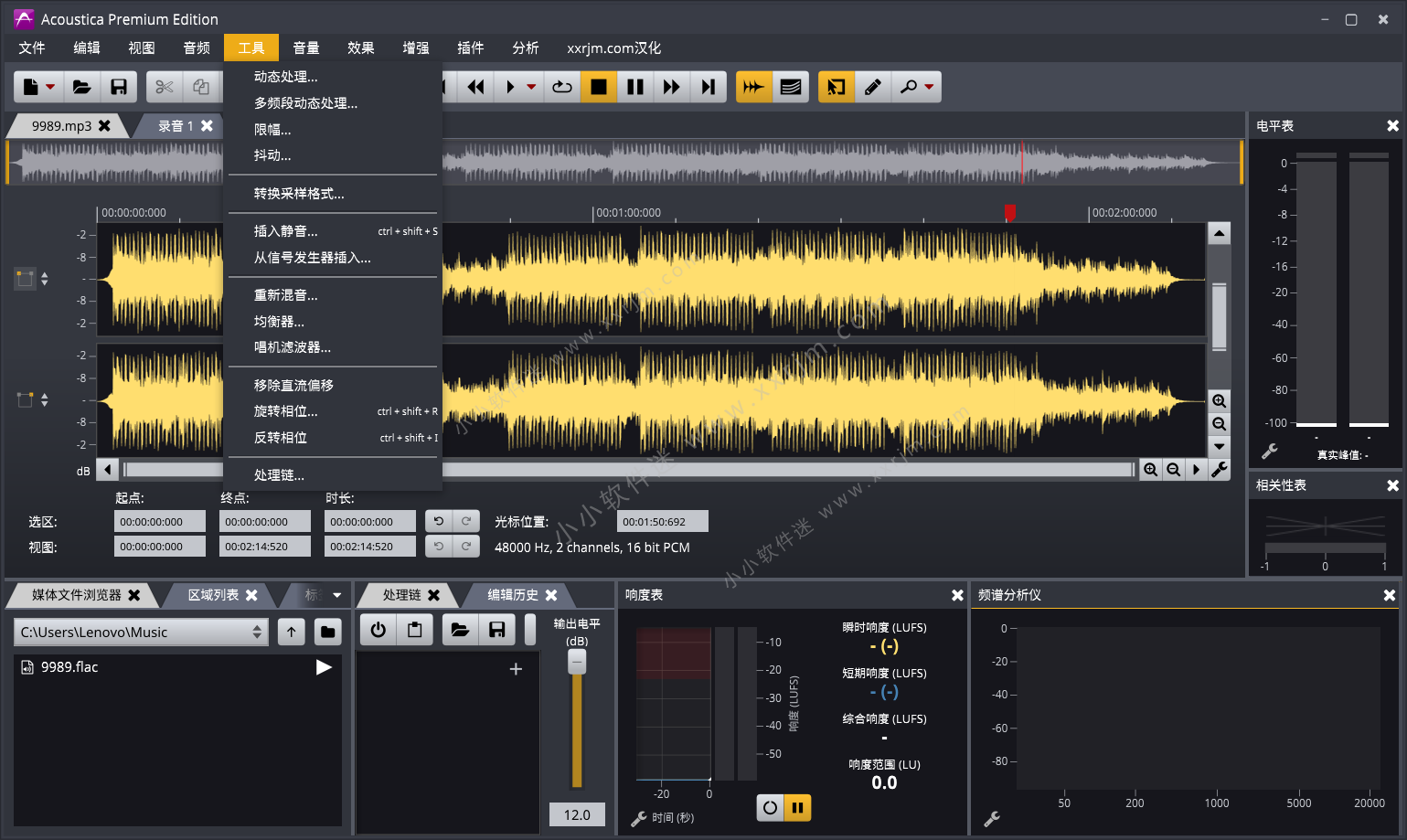This screenshot has width=1407, height=840.
Task: Click the 光标位置 time field
Action: 663,522
